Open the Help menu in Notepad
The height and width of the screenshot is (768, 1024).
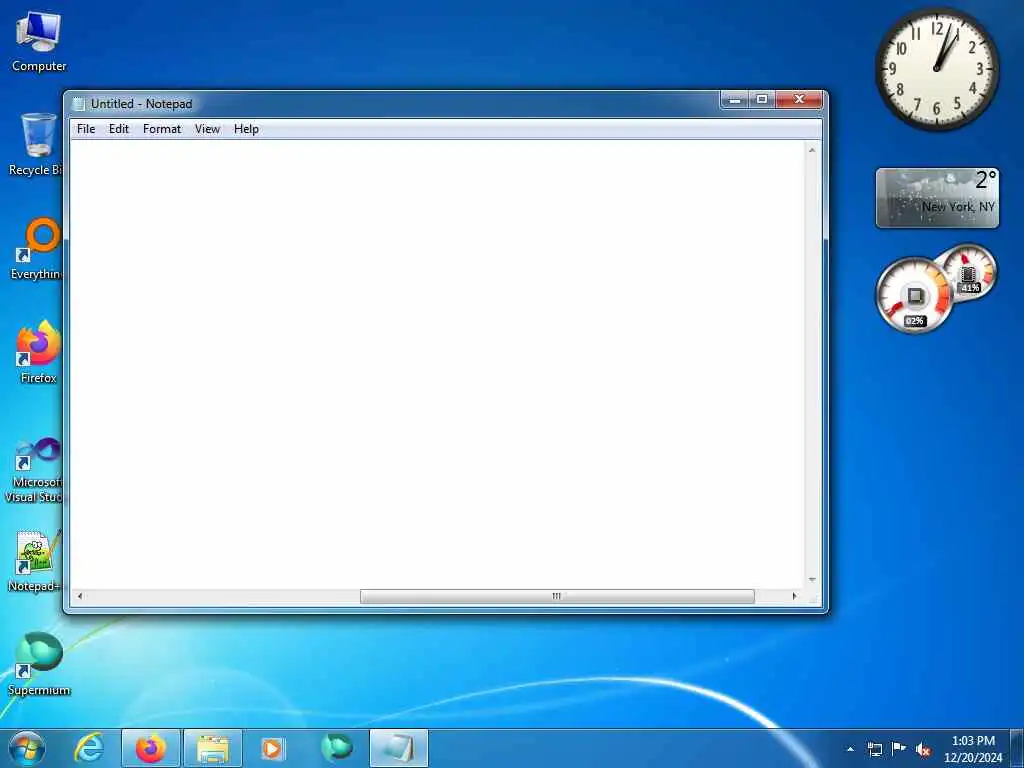click(246, 129)
